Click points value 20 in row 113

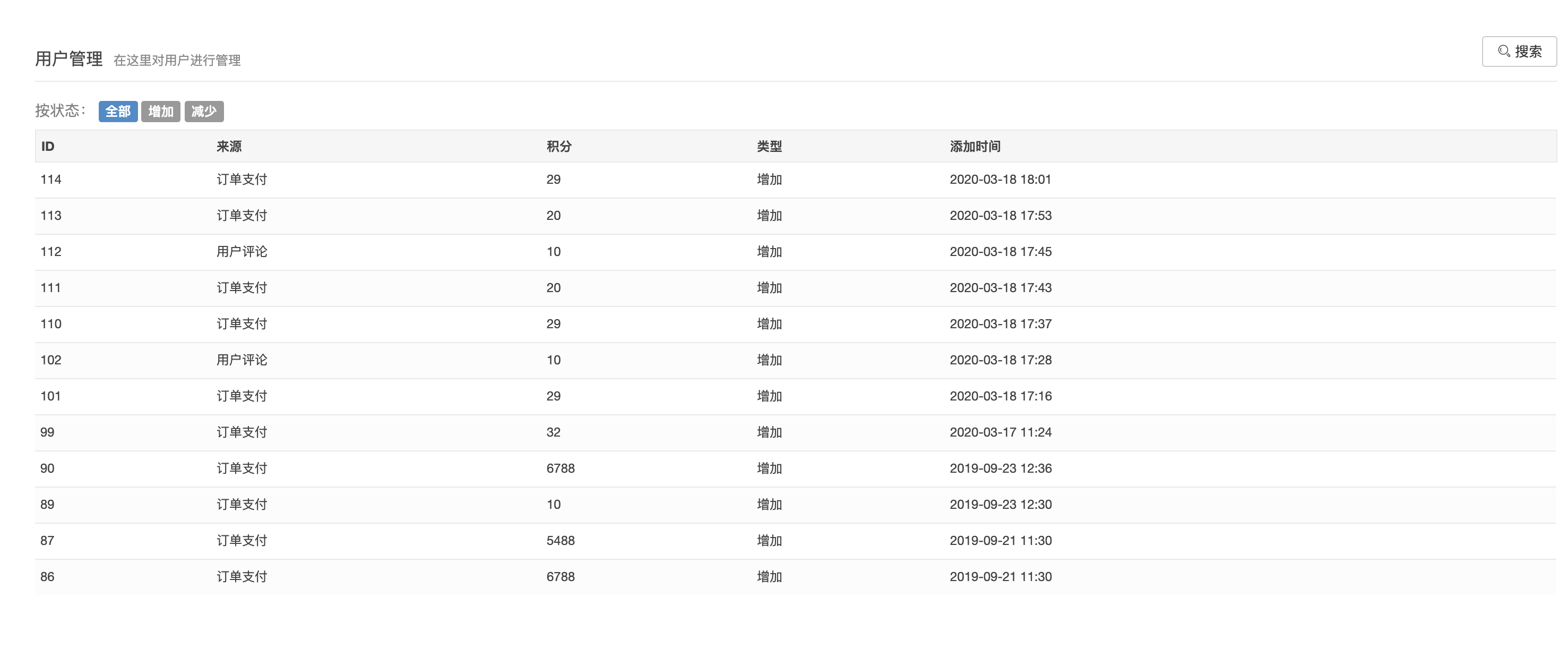coord(553,216)
